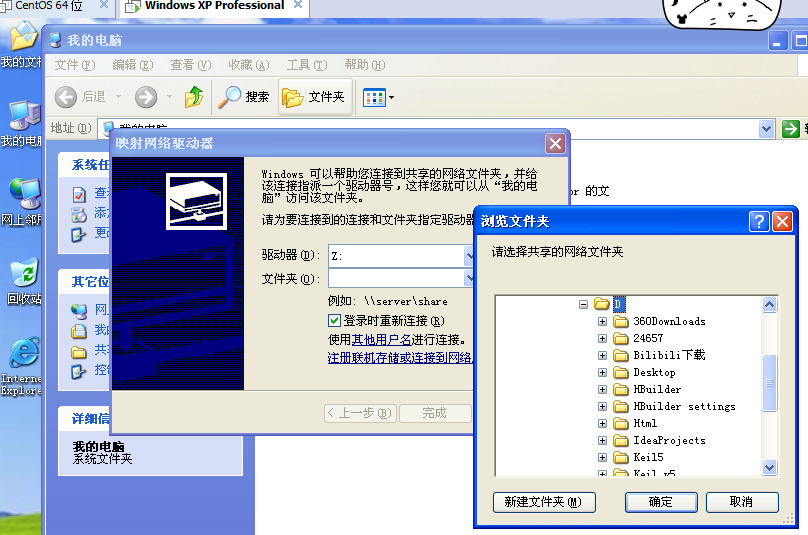
Task: Expand the HBuilder folder node
Action: (602, 390)
